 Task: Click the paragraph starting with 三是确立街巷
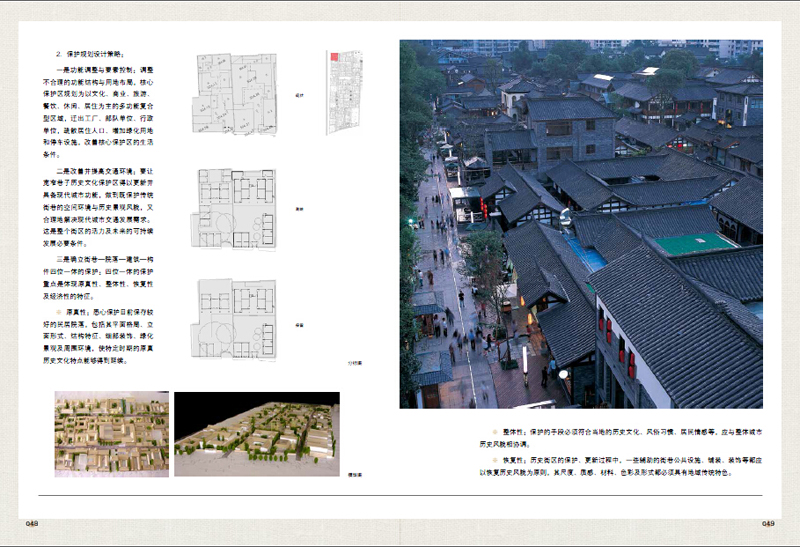point(105,277)
